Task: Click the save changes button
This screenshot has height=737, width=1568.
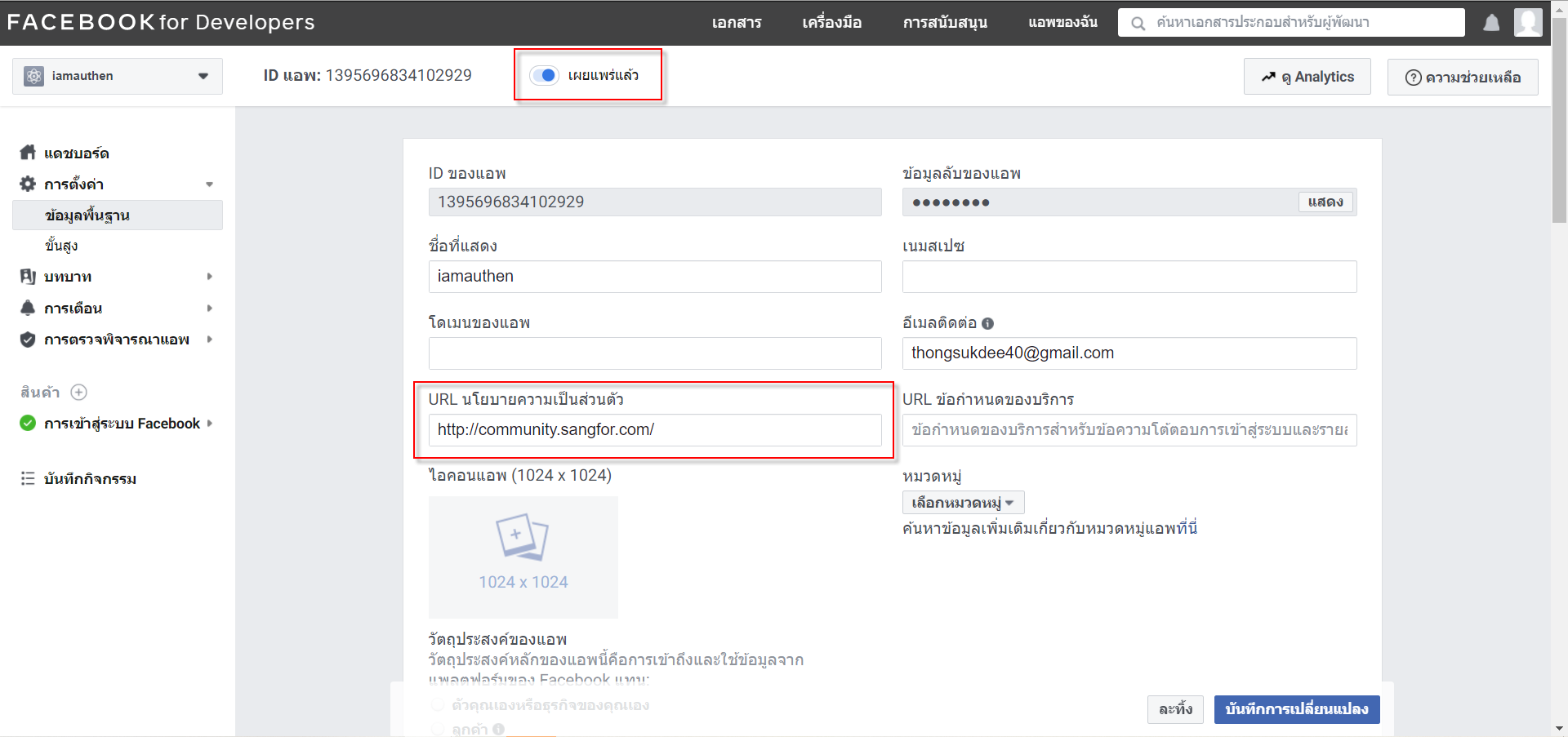Action: click(1297, 709)
